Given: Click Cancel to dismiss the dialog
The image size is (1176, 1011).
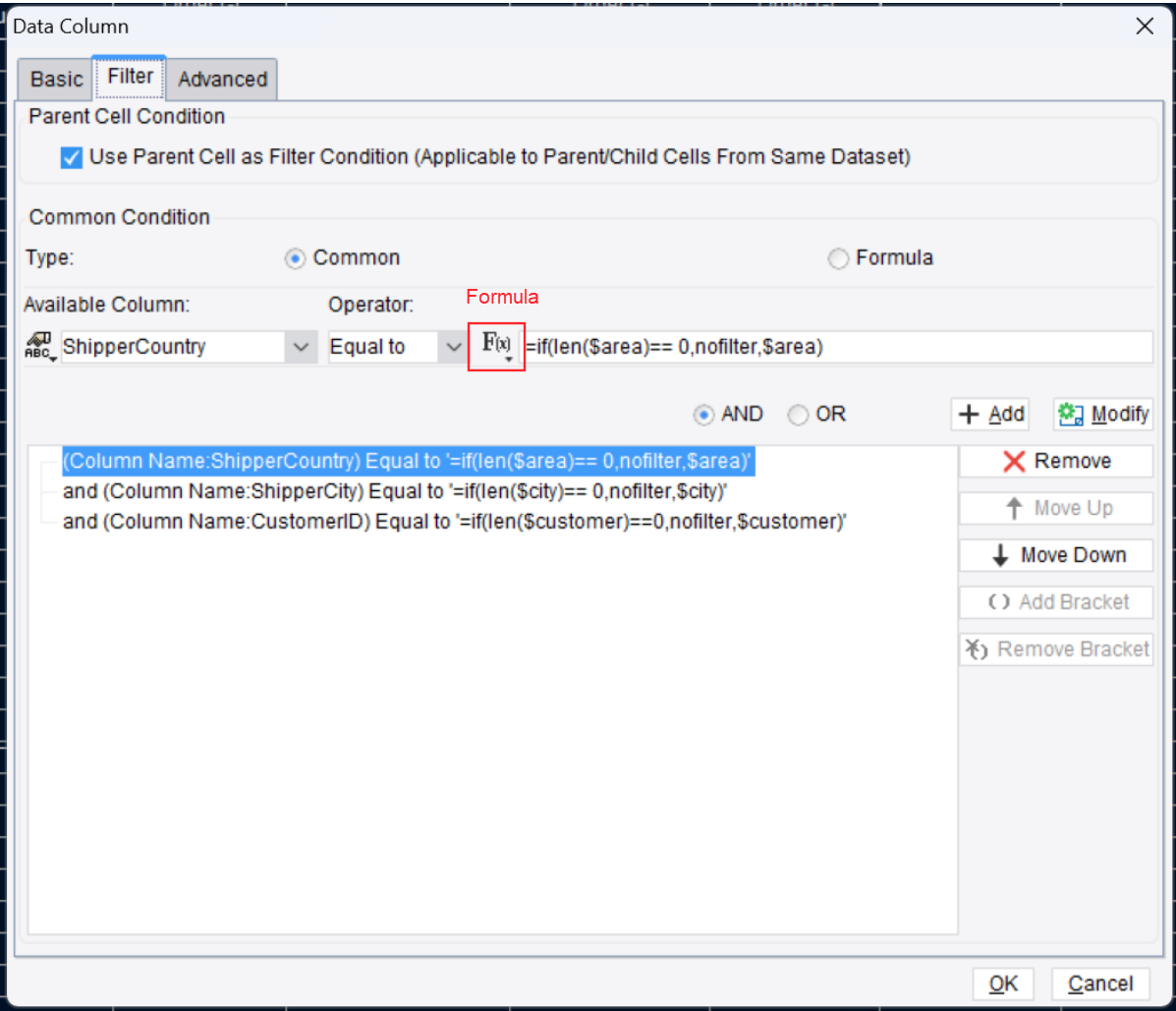Looking at the screenshot, I should (1100, 983).
